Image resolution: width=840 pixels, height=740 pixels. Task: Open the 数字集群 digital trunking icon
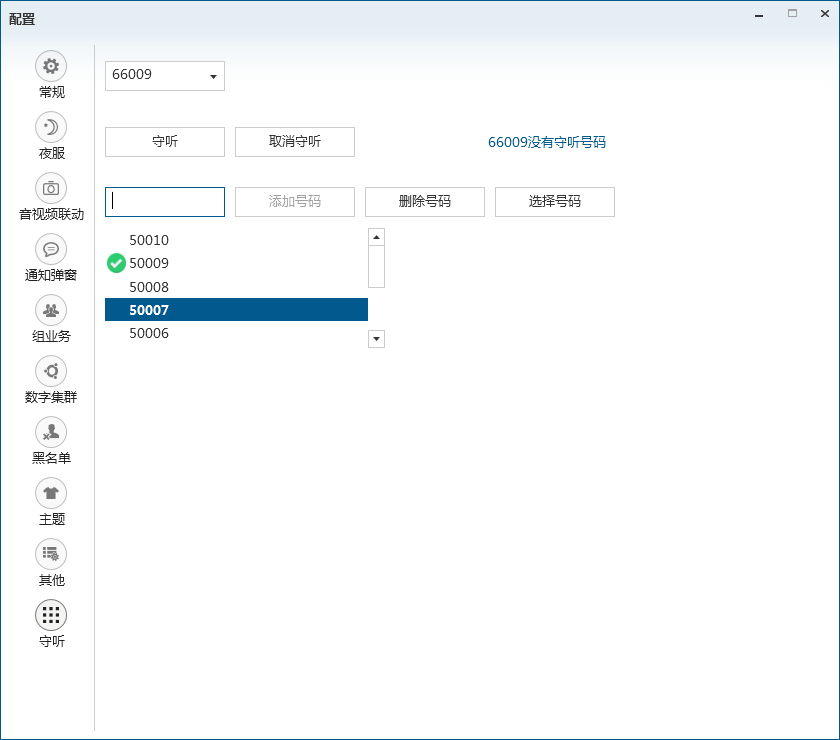click(51, 371)
